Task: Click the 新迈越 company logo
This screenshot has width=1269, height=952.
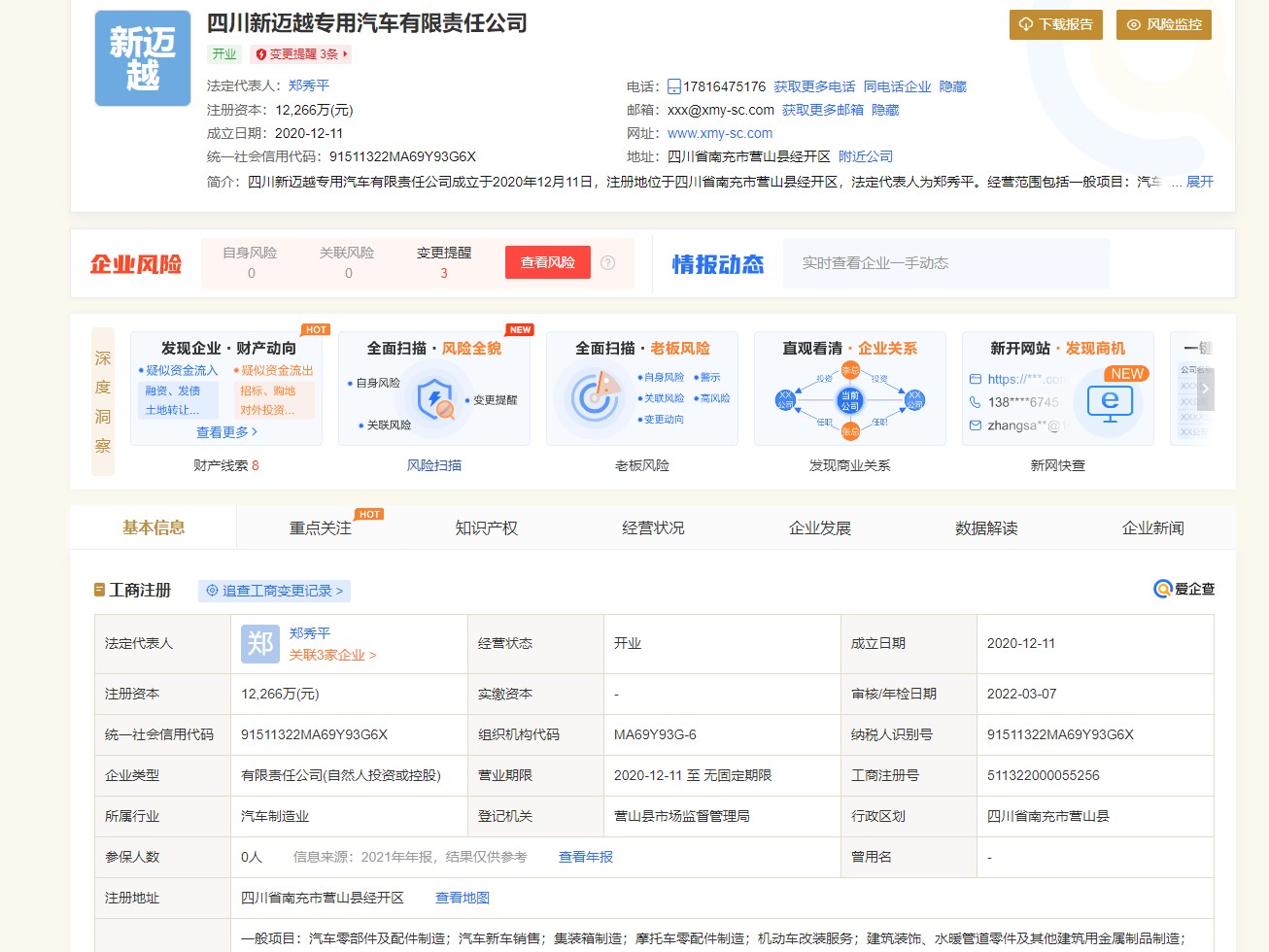Action: point(143,58)
